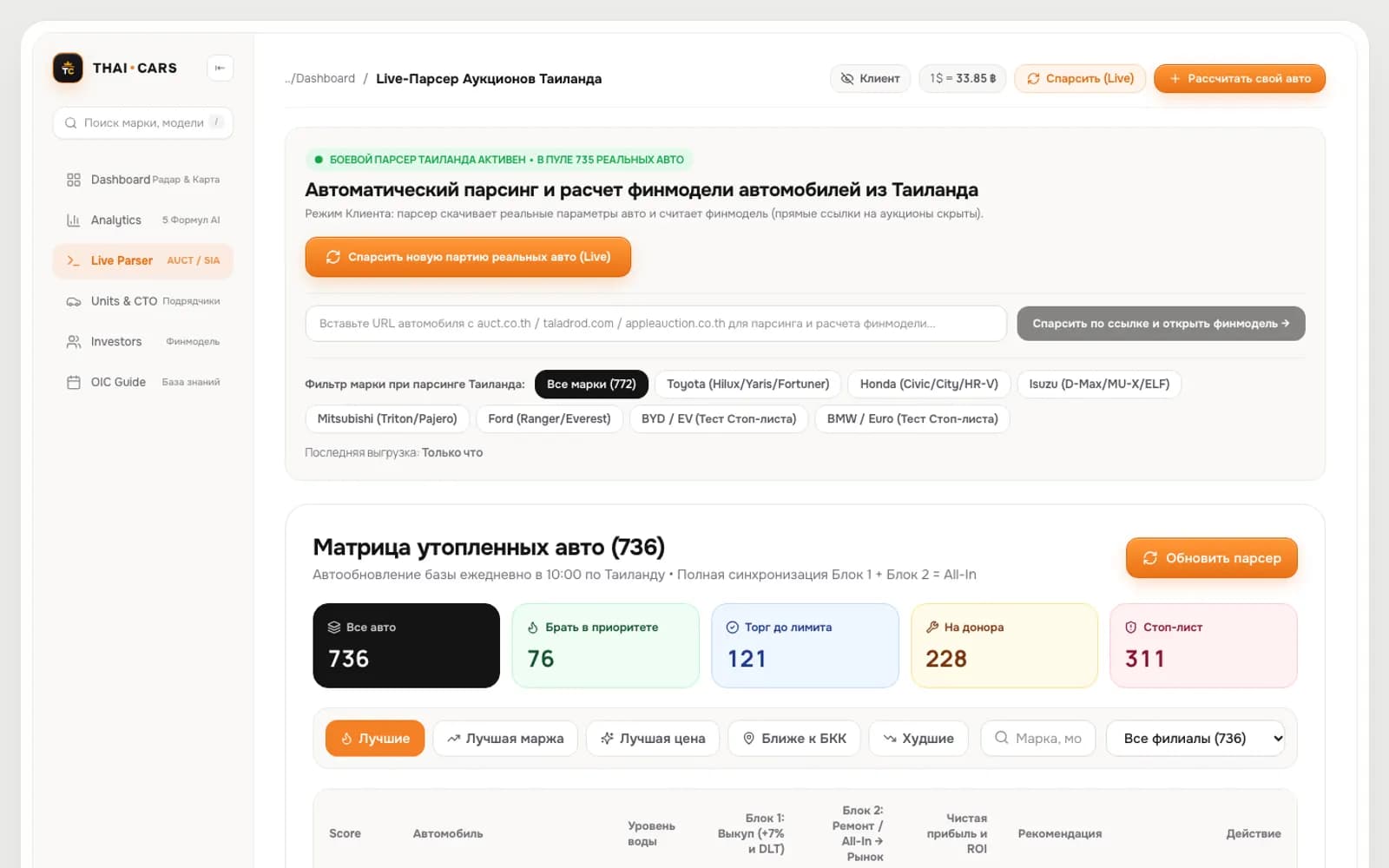Click the check-circle icon on Торг до лимита
1389x868 pixels.
[733, 627]
